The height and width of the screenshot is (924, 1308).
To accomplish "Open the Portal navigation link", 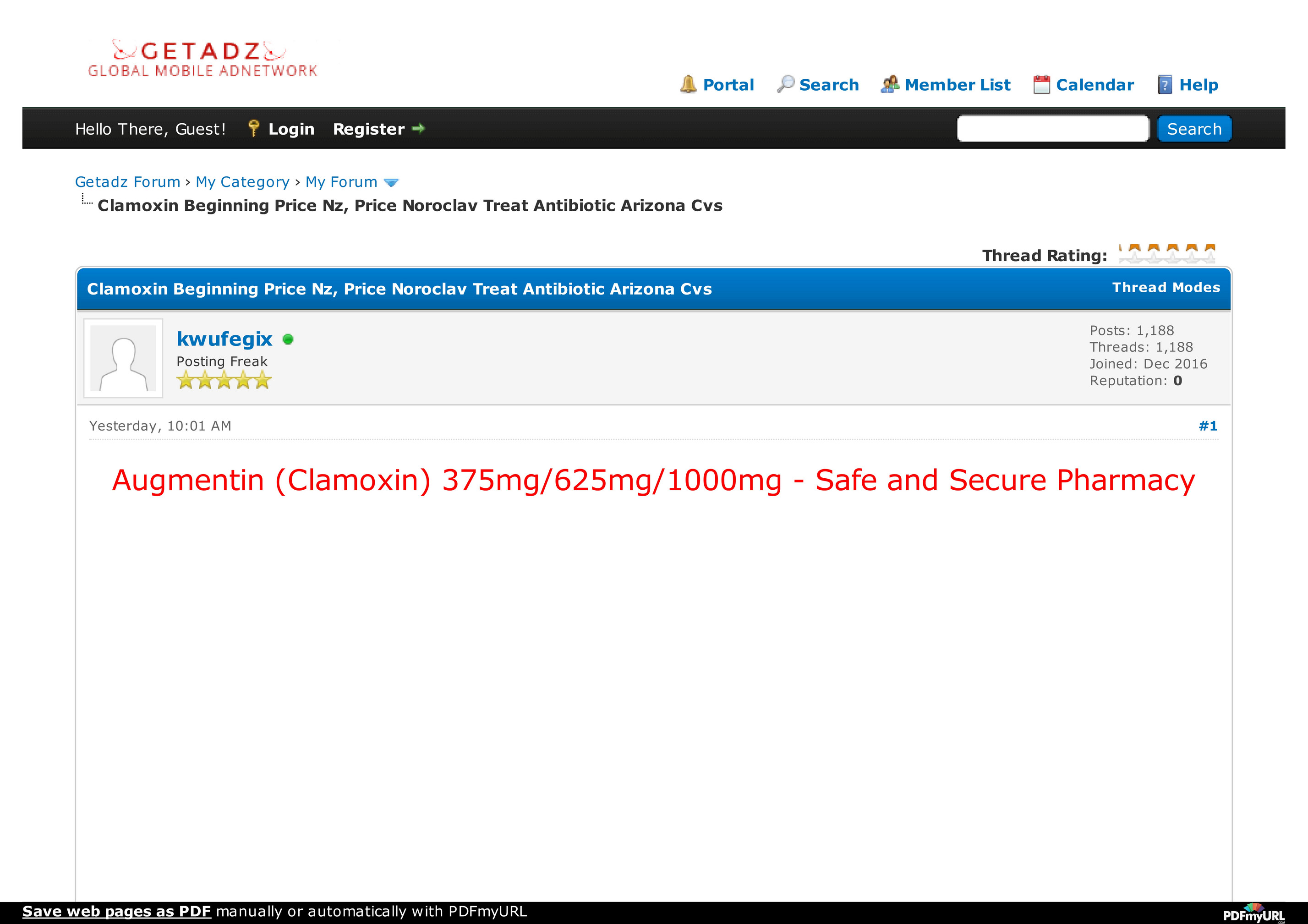I will (x=728, y=85).
